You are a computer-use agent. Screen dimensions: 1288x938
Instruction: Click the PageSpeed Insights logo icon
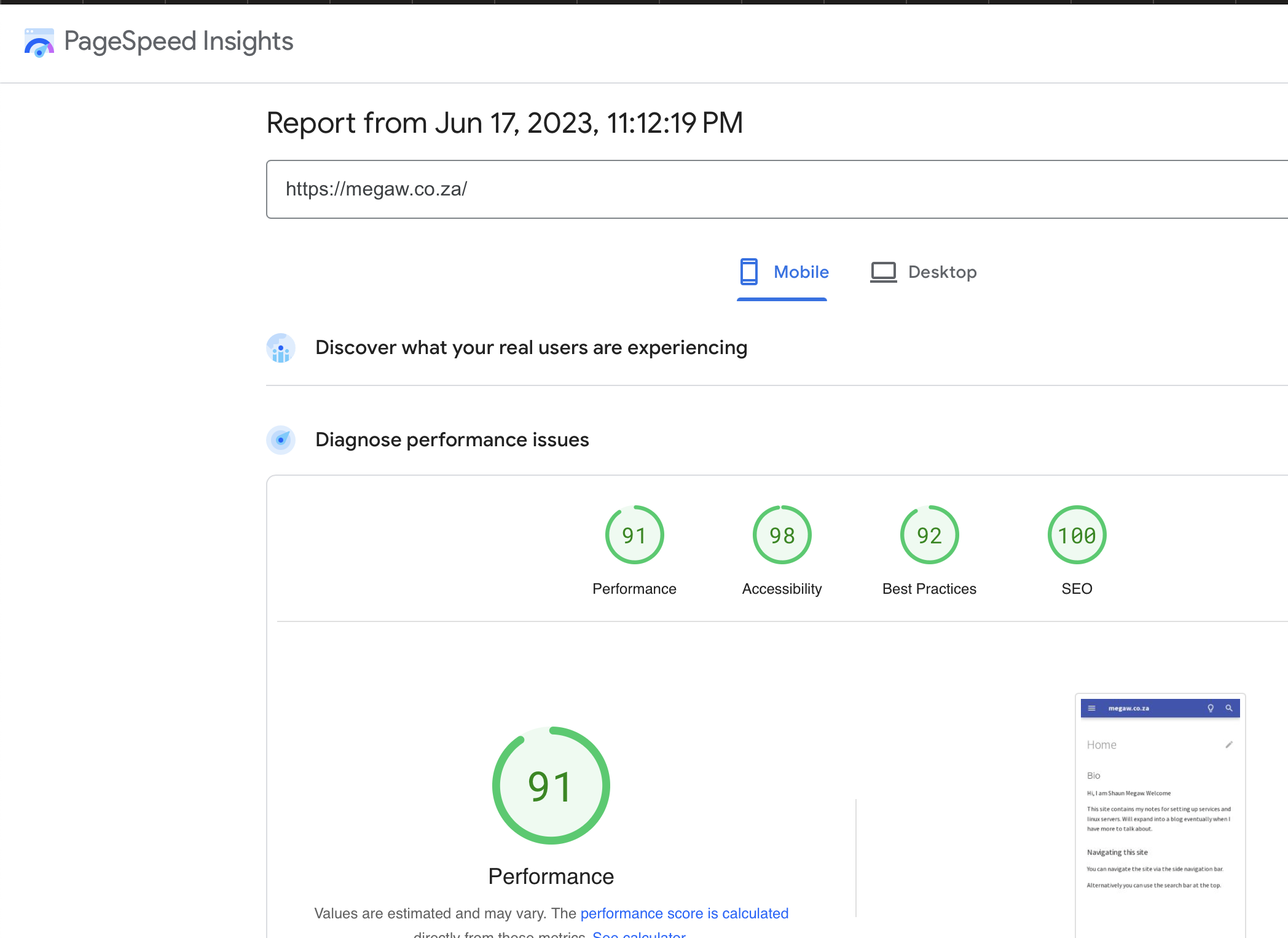(39, 42)
